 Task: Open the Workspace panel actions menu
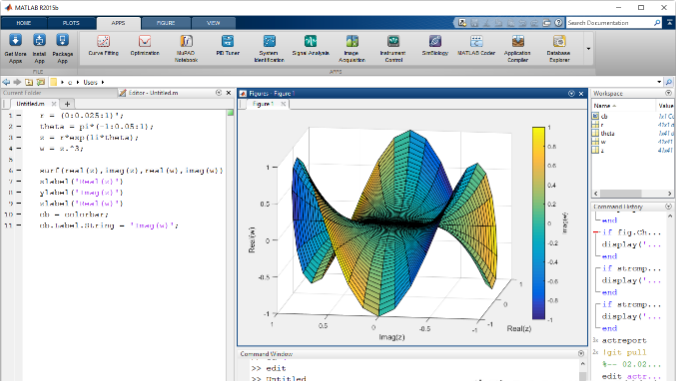point(668,93)
